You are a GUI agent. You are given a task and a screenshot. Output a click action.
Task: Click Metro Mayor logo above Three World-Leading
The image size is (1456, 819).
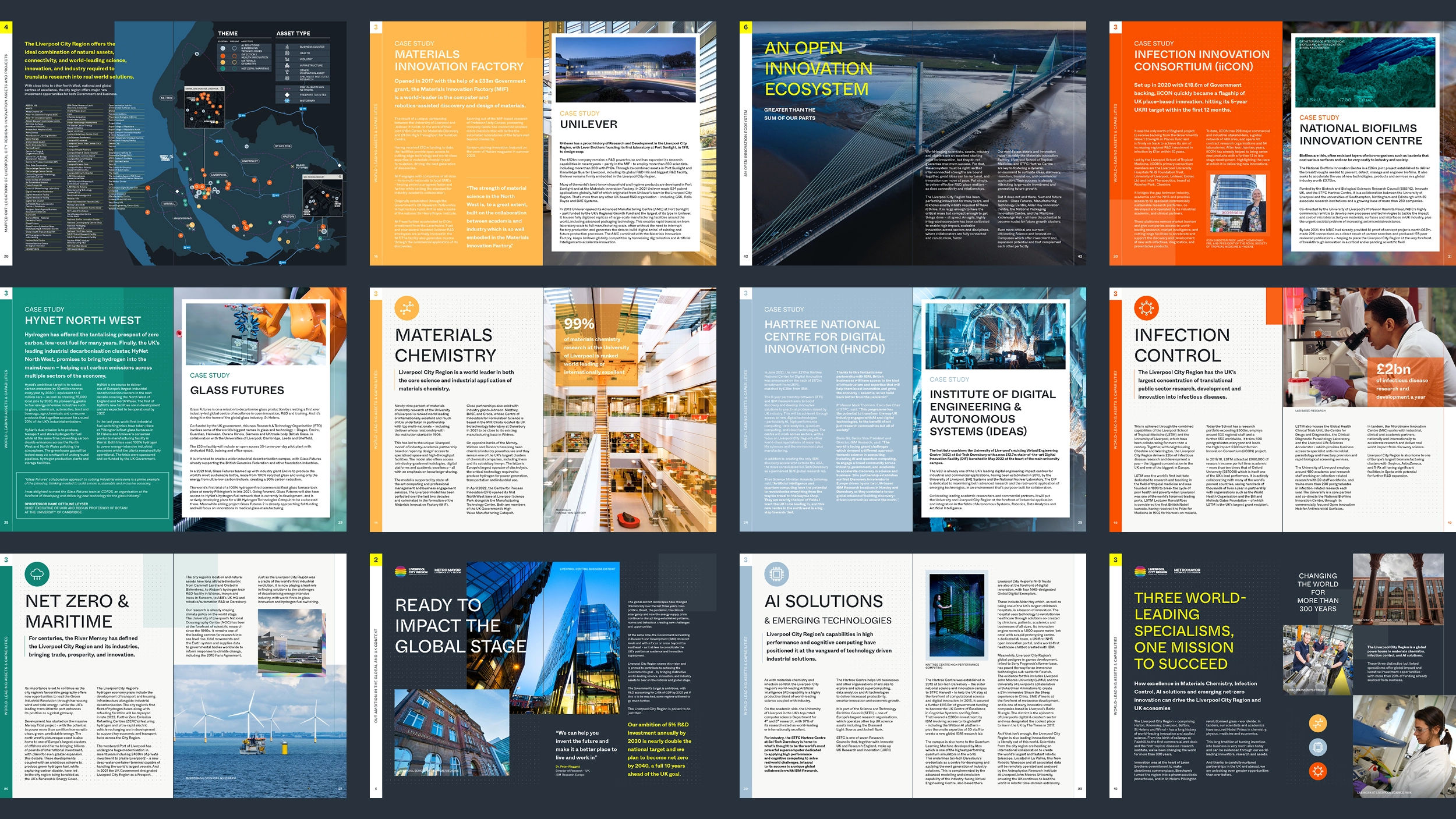[x=1187, y=571]
